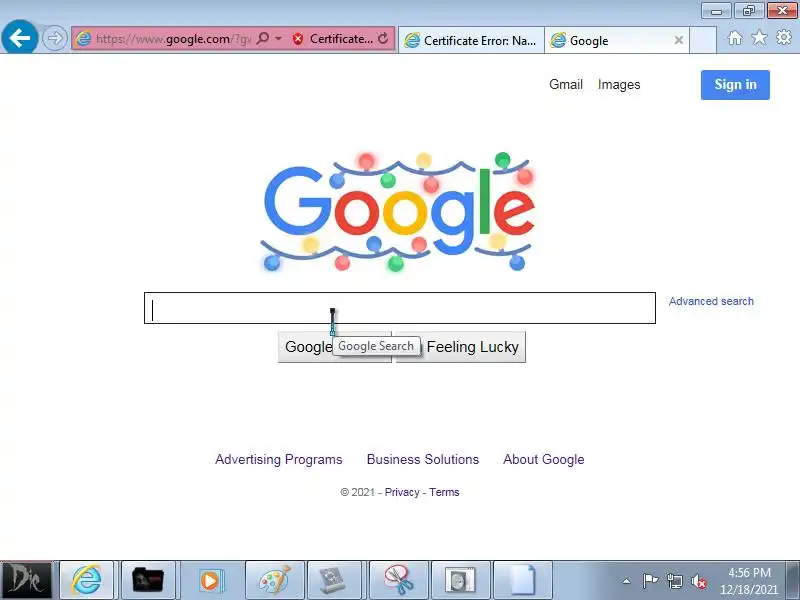800x600 pixels.
Task: Go back using the blue back arrow
Action: click(19, 37)
